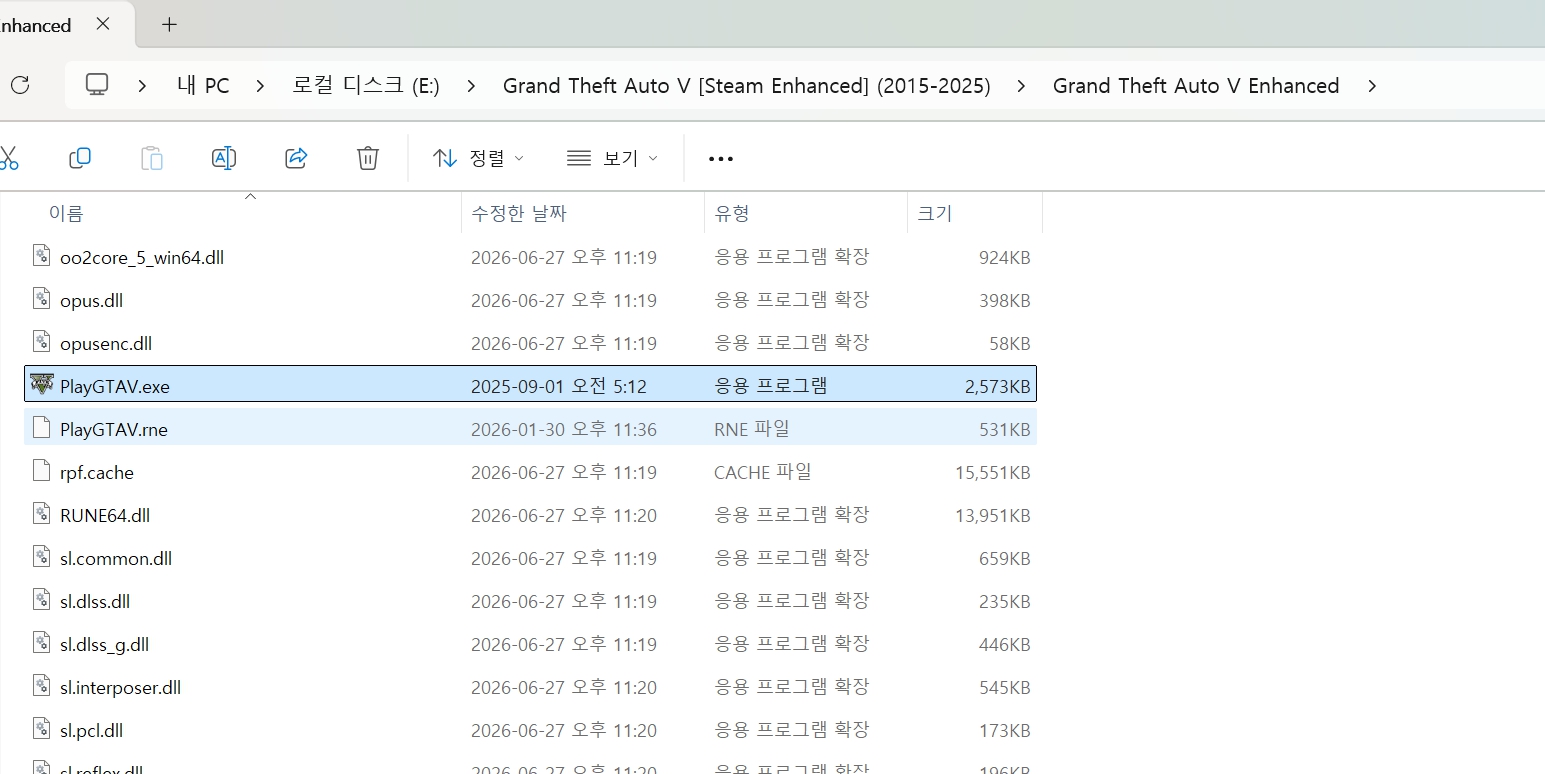This screenshot has width=1545, height=774.
Task: Navigate to 내 PC in breadcrumb
Action: 203,86
